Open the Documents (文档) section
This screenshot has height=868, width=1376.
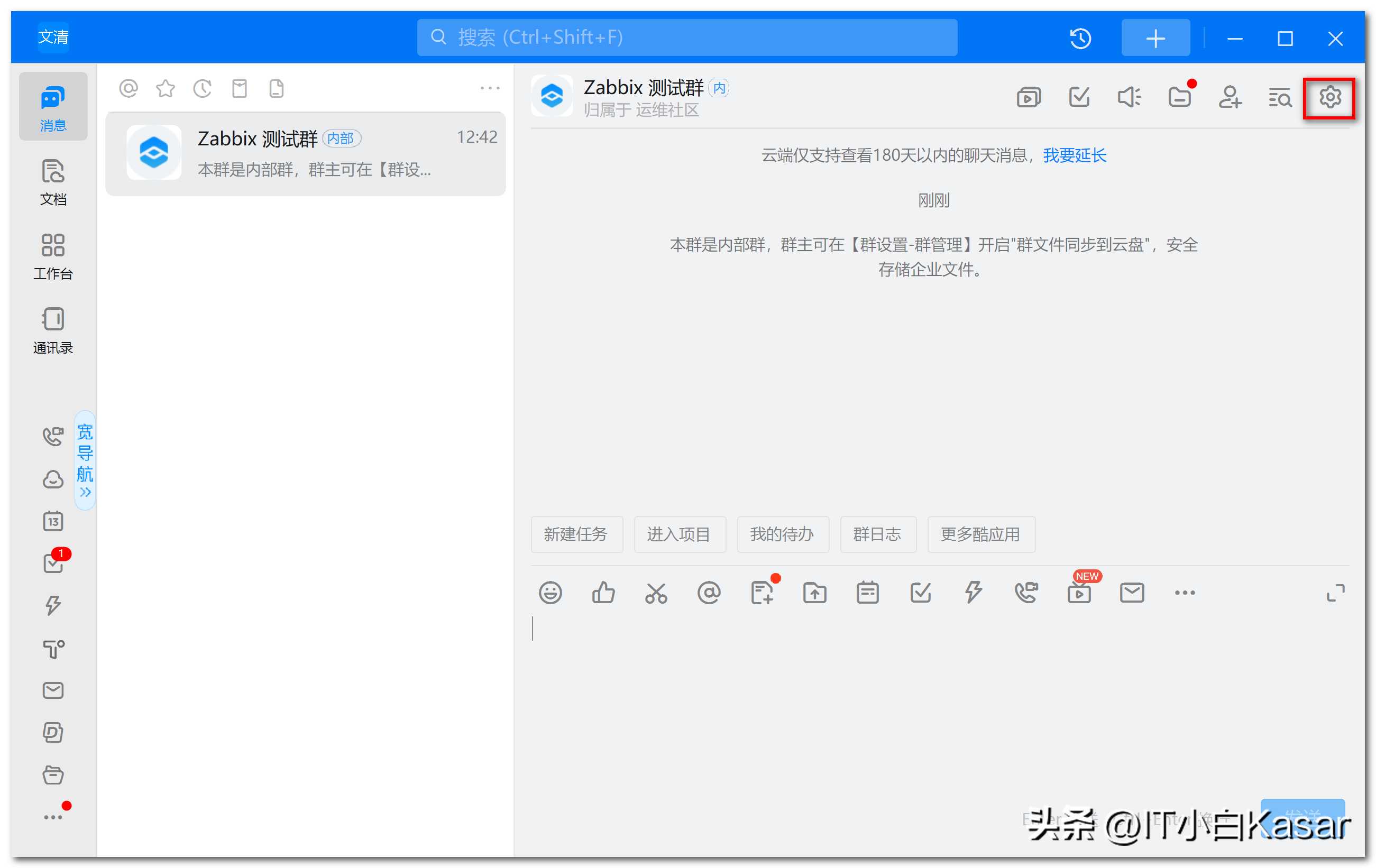point(53,182)
